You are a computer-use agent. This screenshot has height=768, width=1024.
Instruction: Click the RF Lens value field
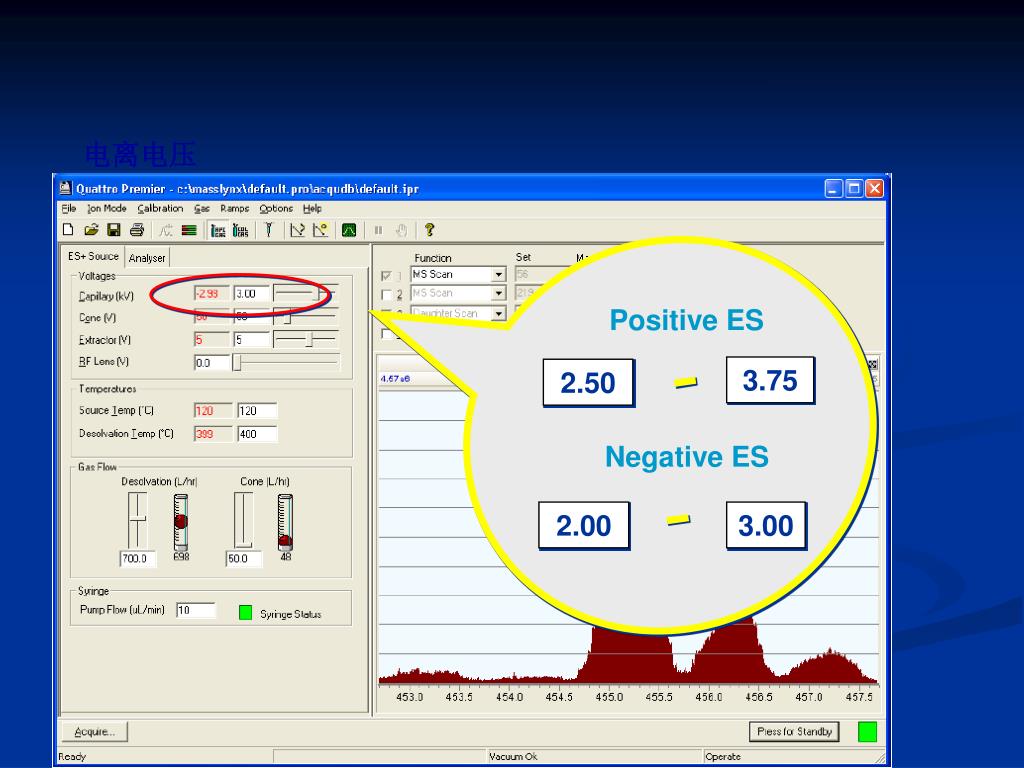tap(212, 363)
